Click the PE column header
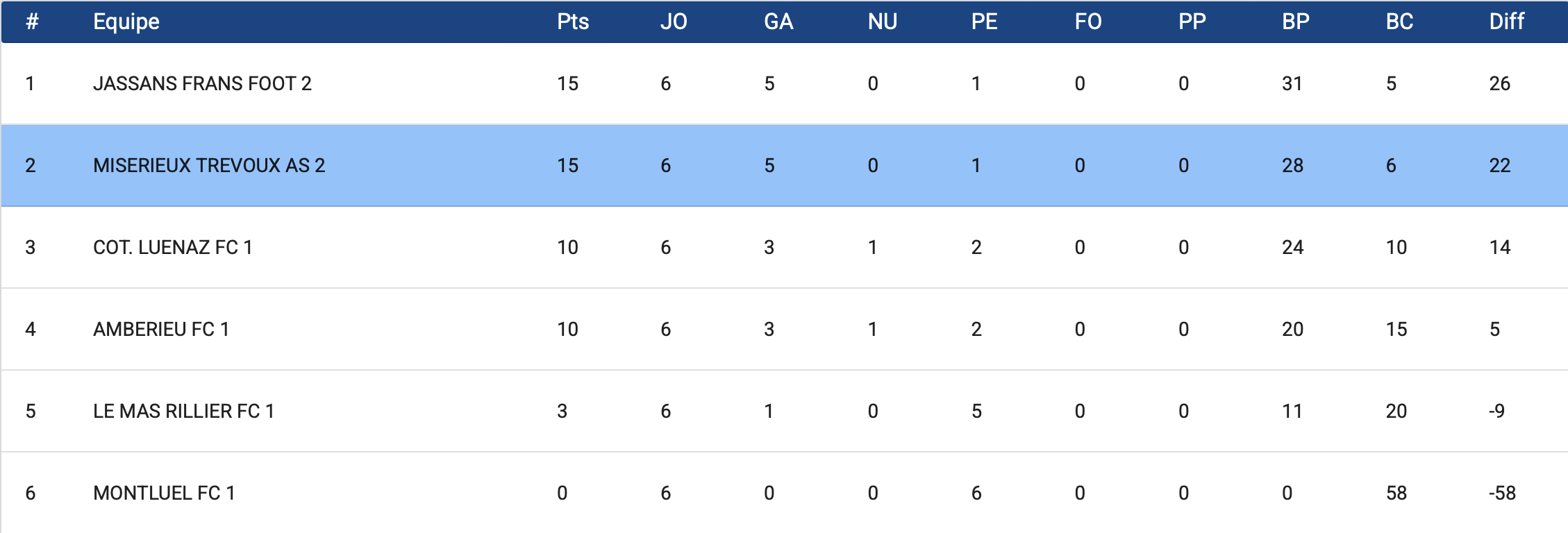Image resolution: width=1568 pixels, height=533 pixels. pos(984,22)
